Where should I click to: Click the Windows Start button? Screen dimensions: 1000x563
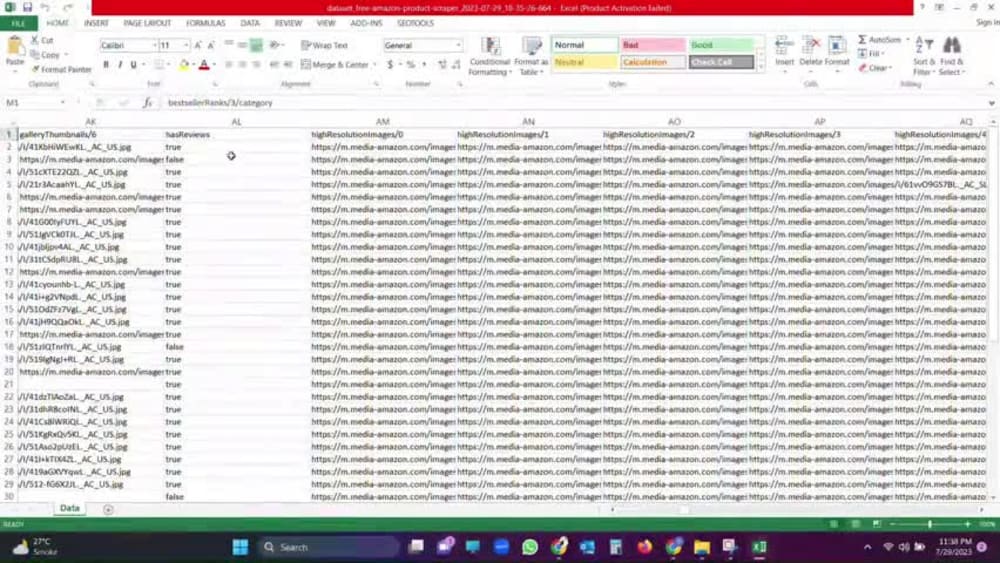click(x=240, y=547)
